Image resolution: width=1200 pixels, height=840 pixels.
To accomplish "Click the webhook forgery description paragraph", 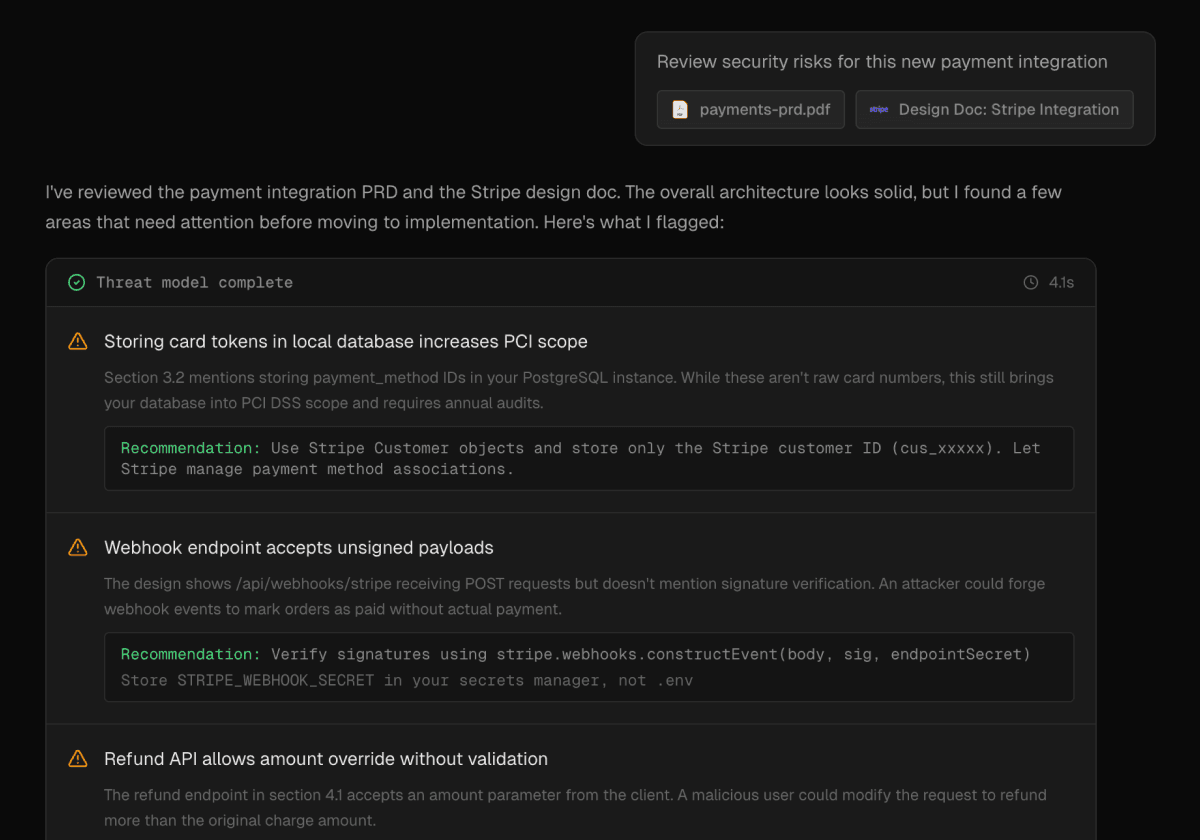I will pos(574,596).
